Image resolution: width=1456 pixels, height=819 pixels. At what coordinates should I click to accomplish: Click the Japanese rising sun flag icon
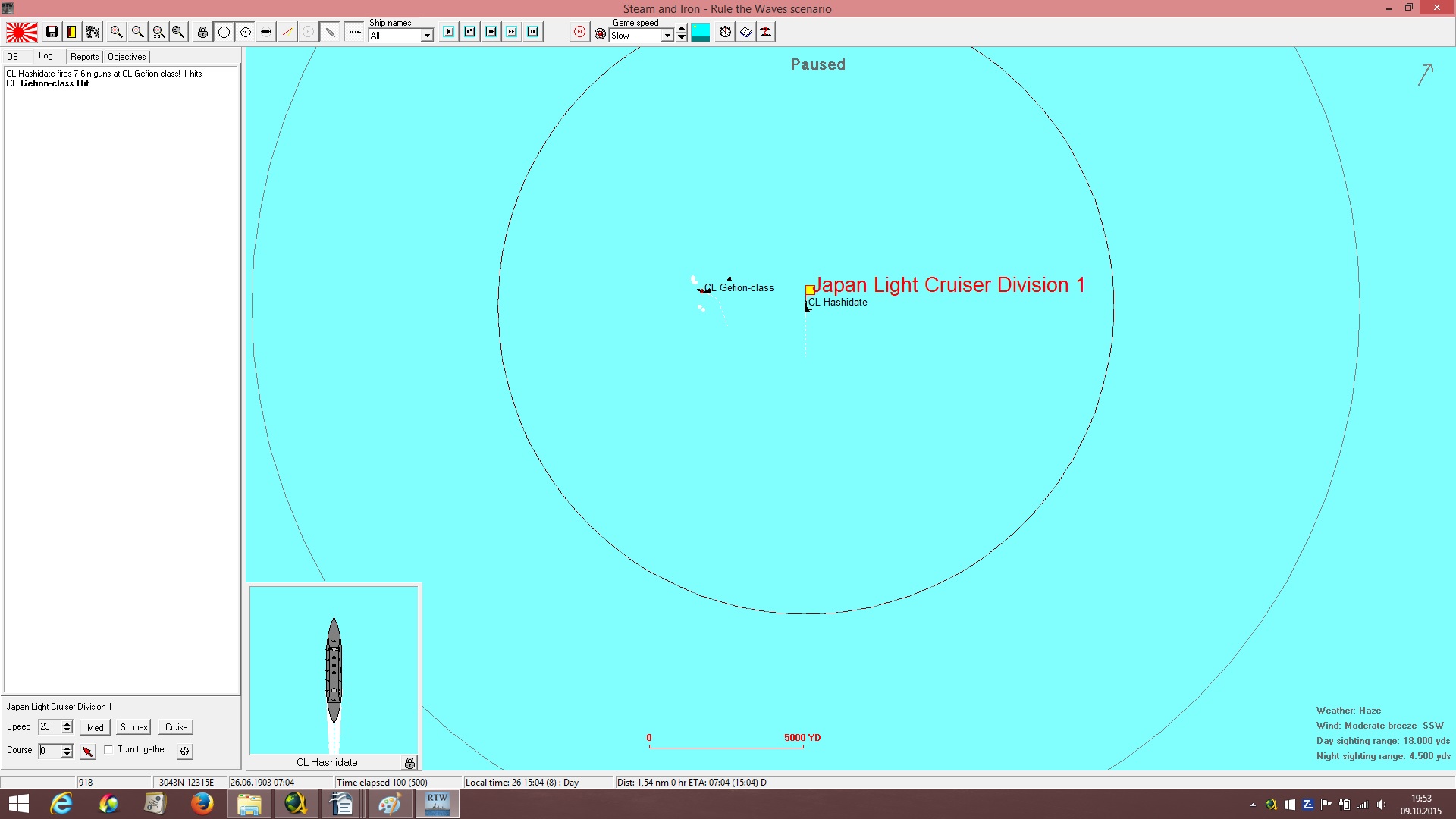point(22,32)
